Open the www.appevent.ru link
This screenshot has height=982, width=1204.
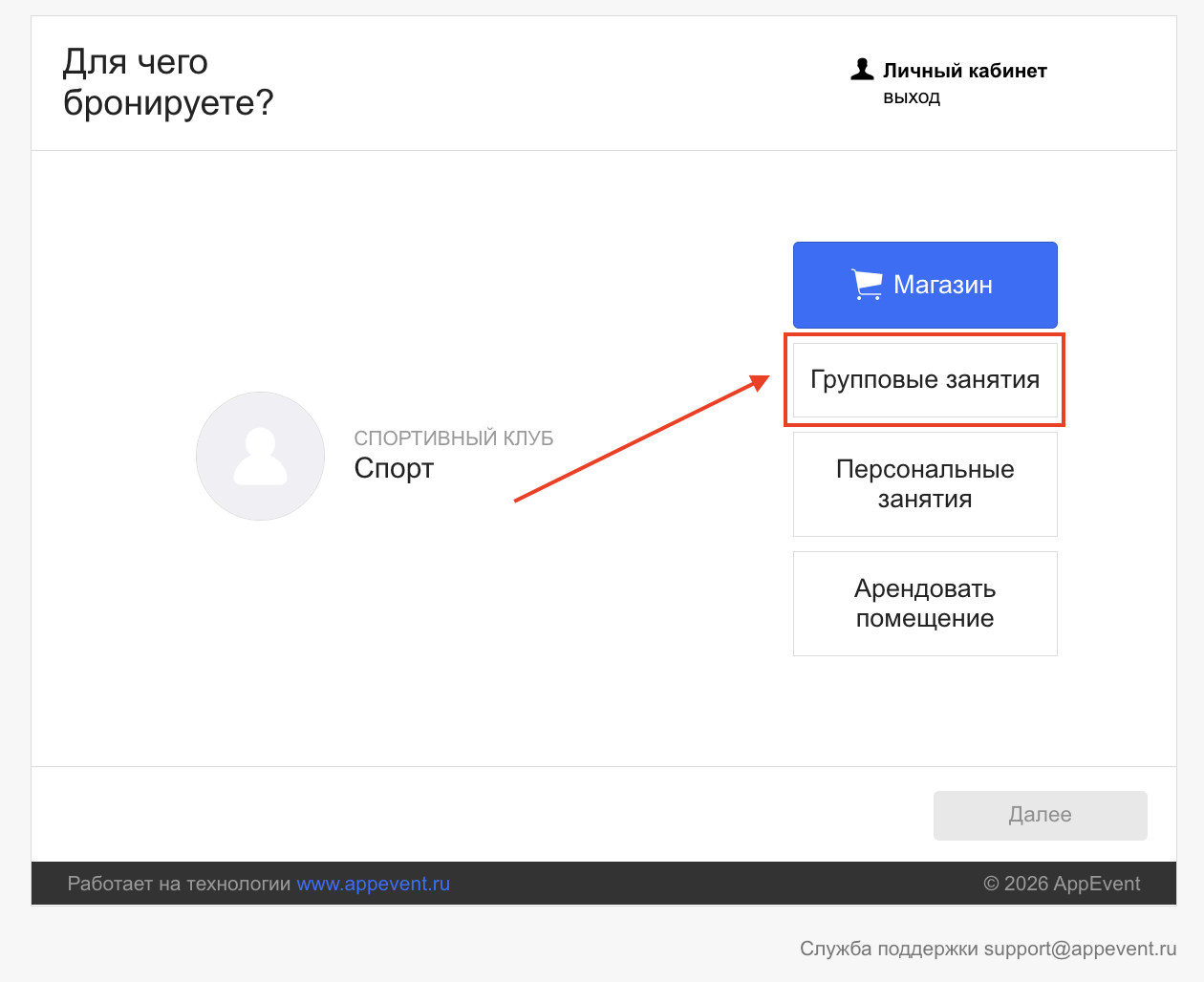click(x=373, y=884)
